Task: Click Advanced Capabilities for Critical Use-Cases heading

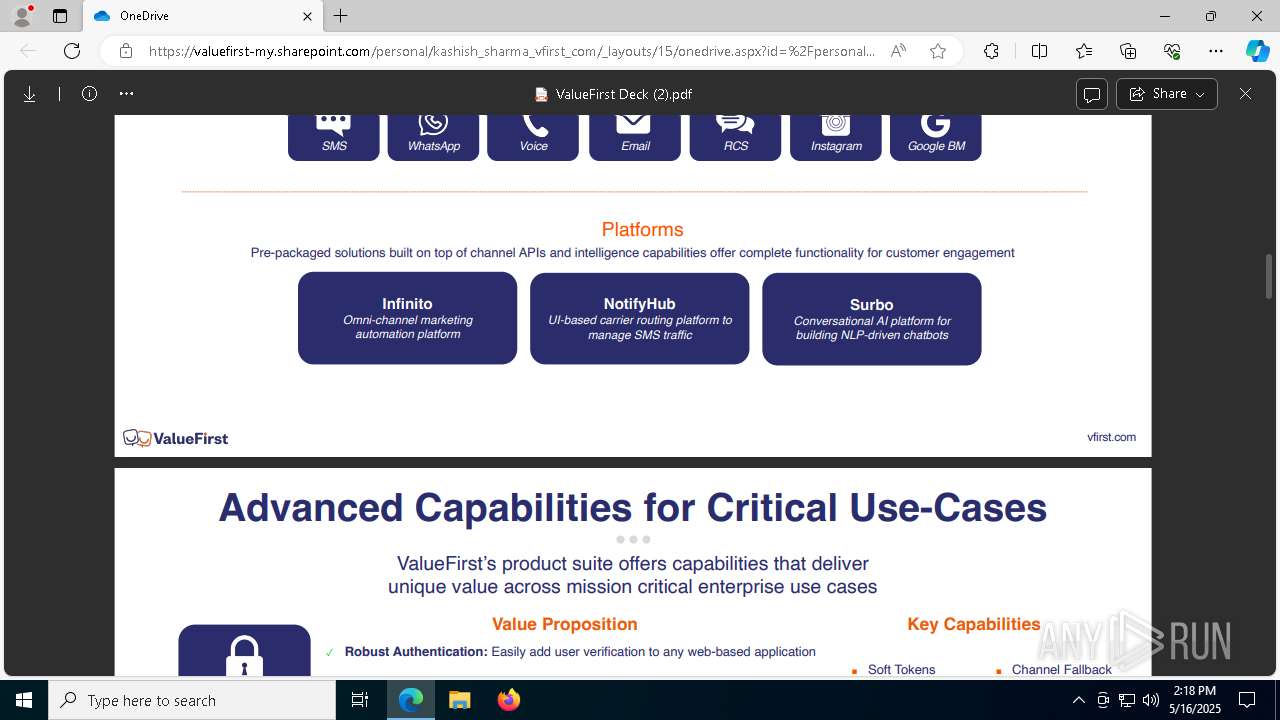Action: (633, 508)
